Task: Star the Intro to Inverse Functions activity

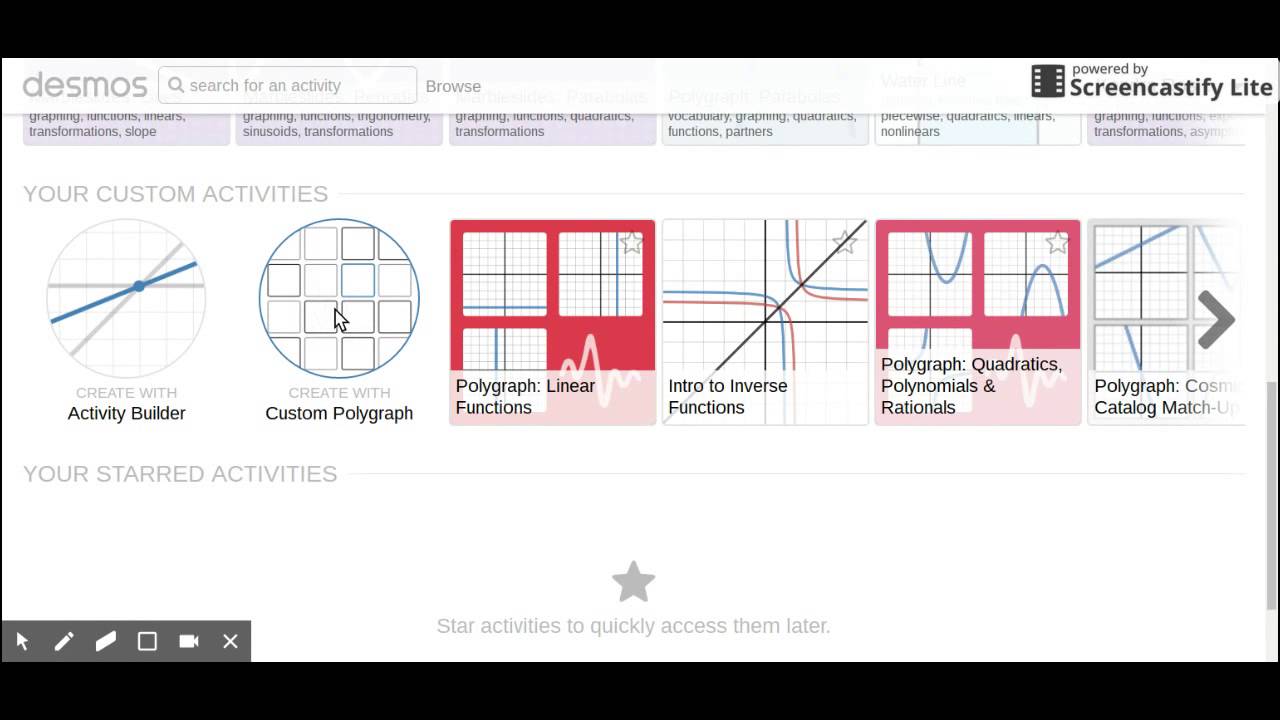Action: tap(844, 242)
